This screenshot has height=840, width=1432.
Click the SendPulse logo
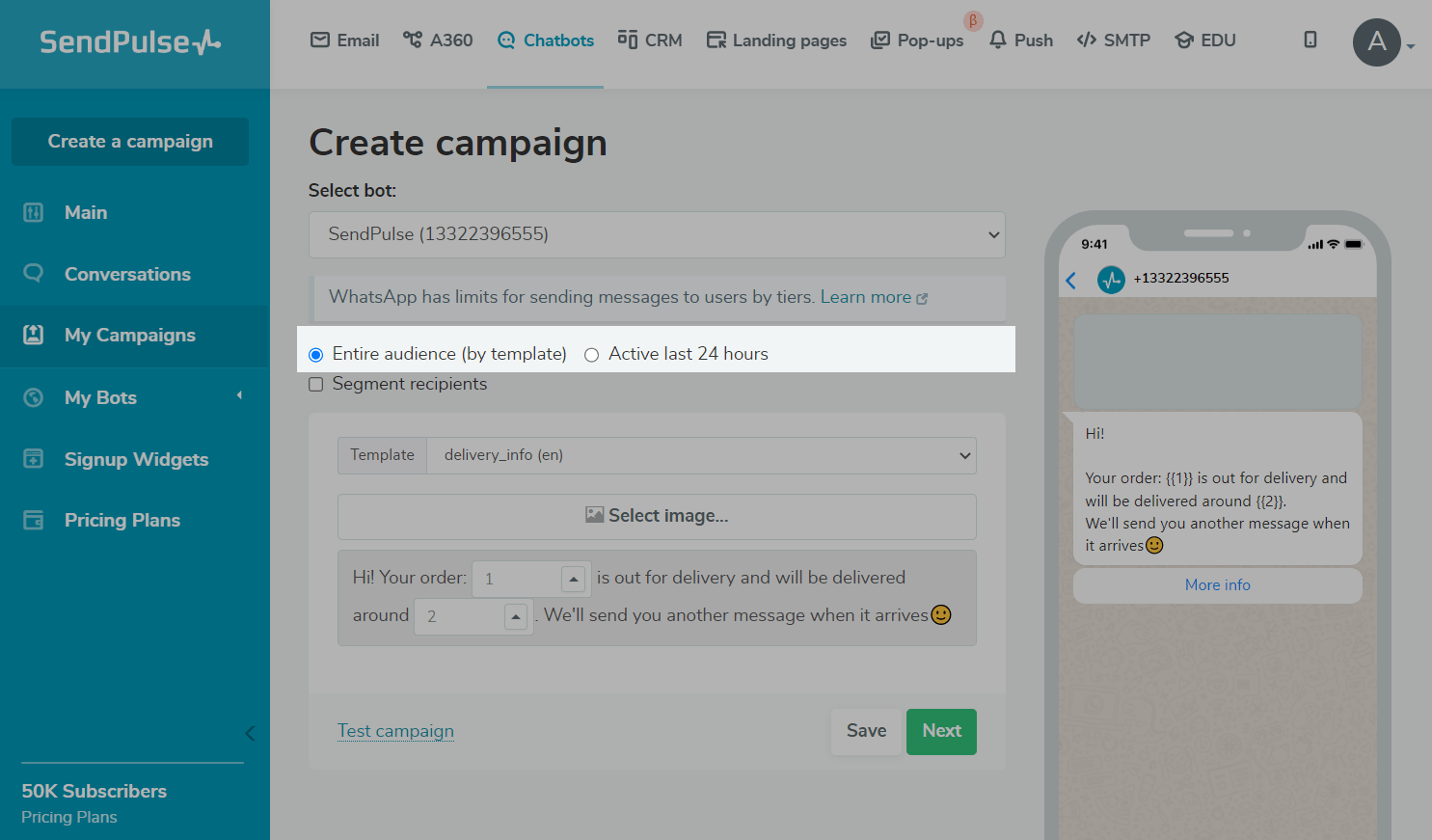pos(130,42)
